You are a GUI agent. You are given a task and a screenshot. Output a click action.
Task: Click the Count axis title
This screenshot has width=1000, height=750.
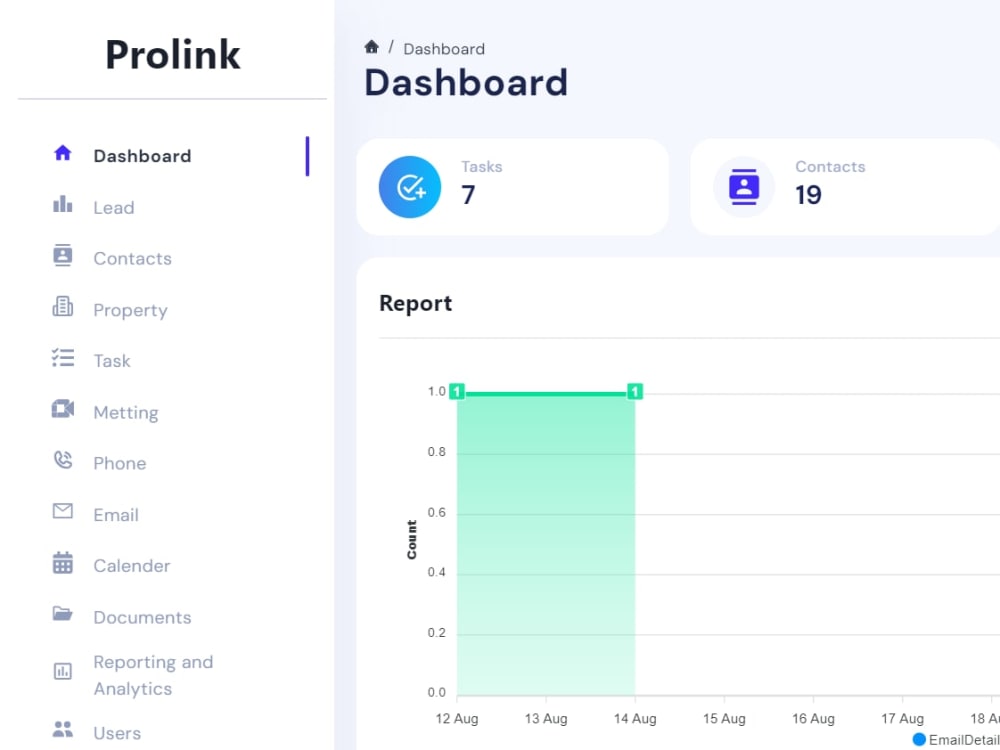pos(411,540)
